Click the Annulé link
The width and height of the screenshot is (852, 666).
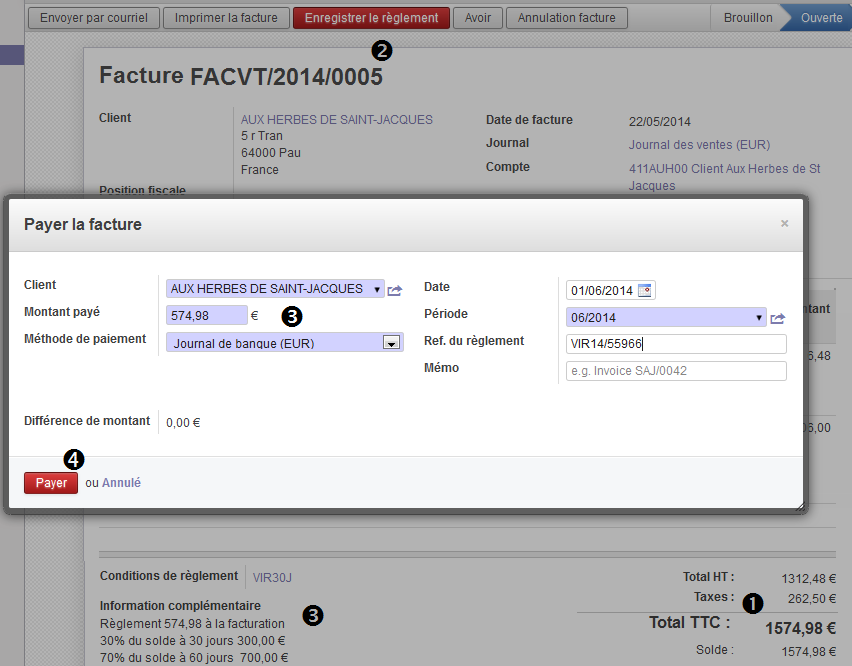[x=121, y=483]
